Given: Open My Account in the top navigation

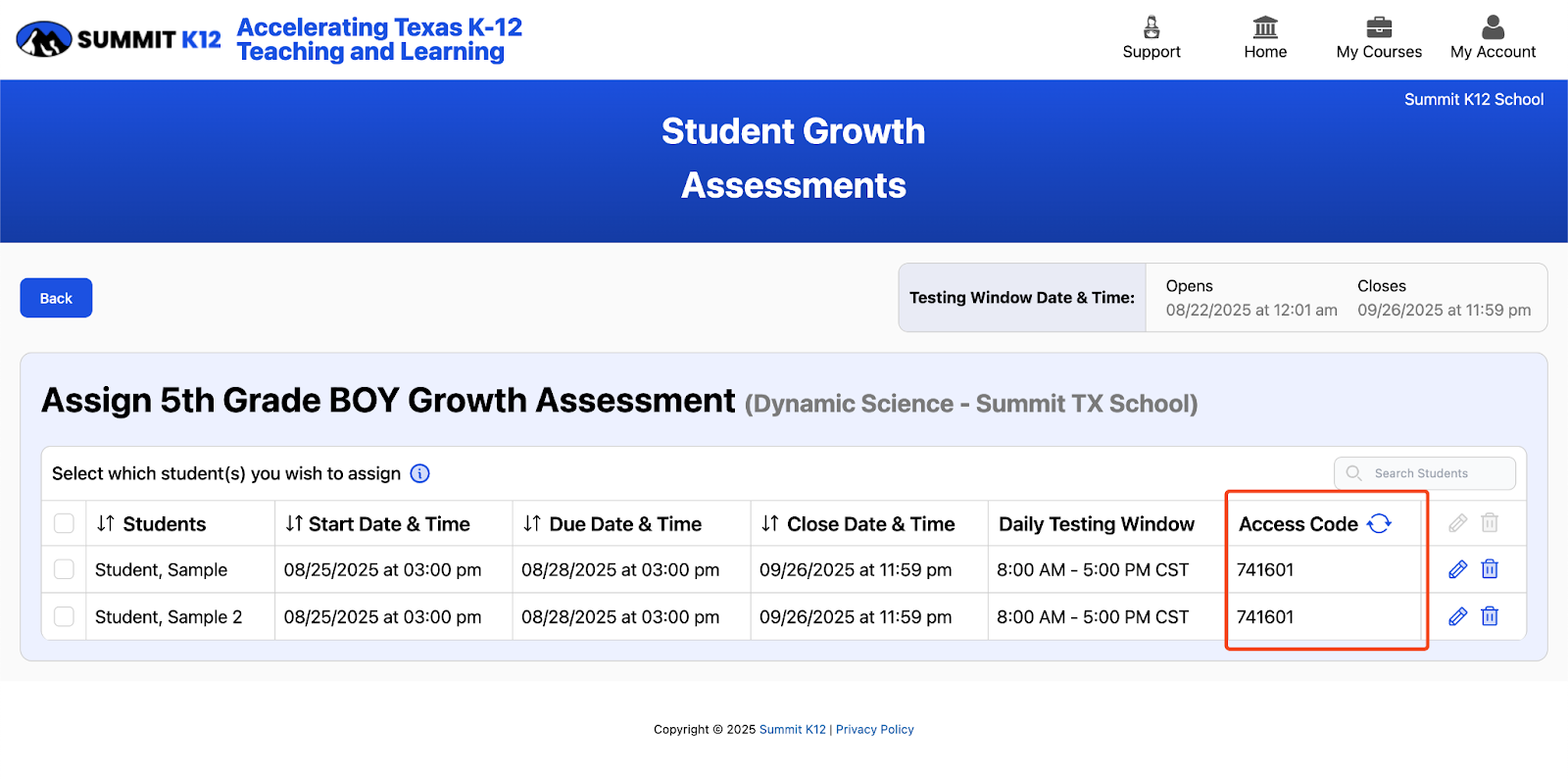Looking at the screenshot, I should click(1493, 39).
